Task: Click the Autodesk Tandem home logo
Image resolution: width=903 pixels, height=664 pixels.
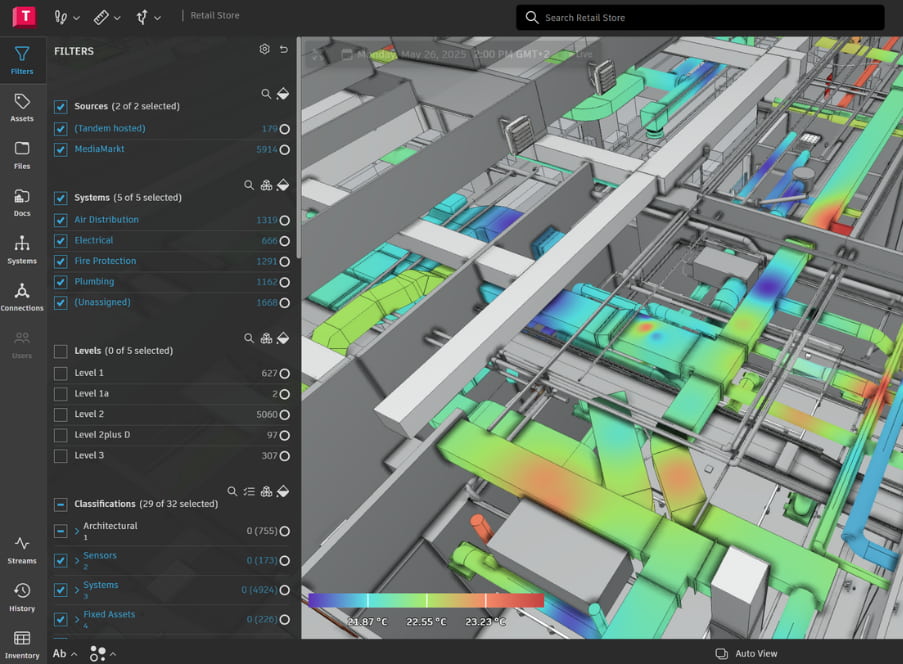Action: click(24, 17)
